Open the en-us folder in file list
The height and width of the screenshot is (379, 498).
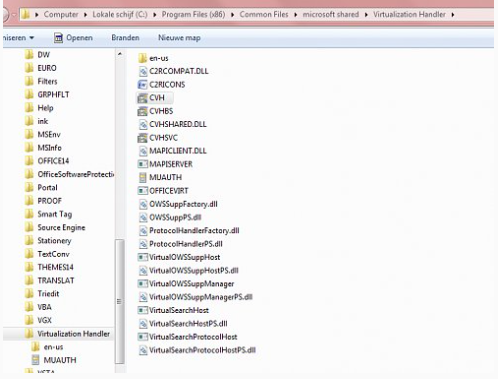click(153, 58)
